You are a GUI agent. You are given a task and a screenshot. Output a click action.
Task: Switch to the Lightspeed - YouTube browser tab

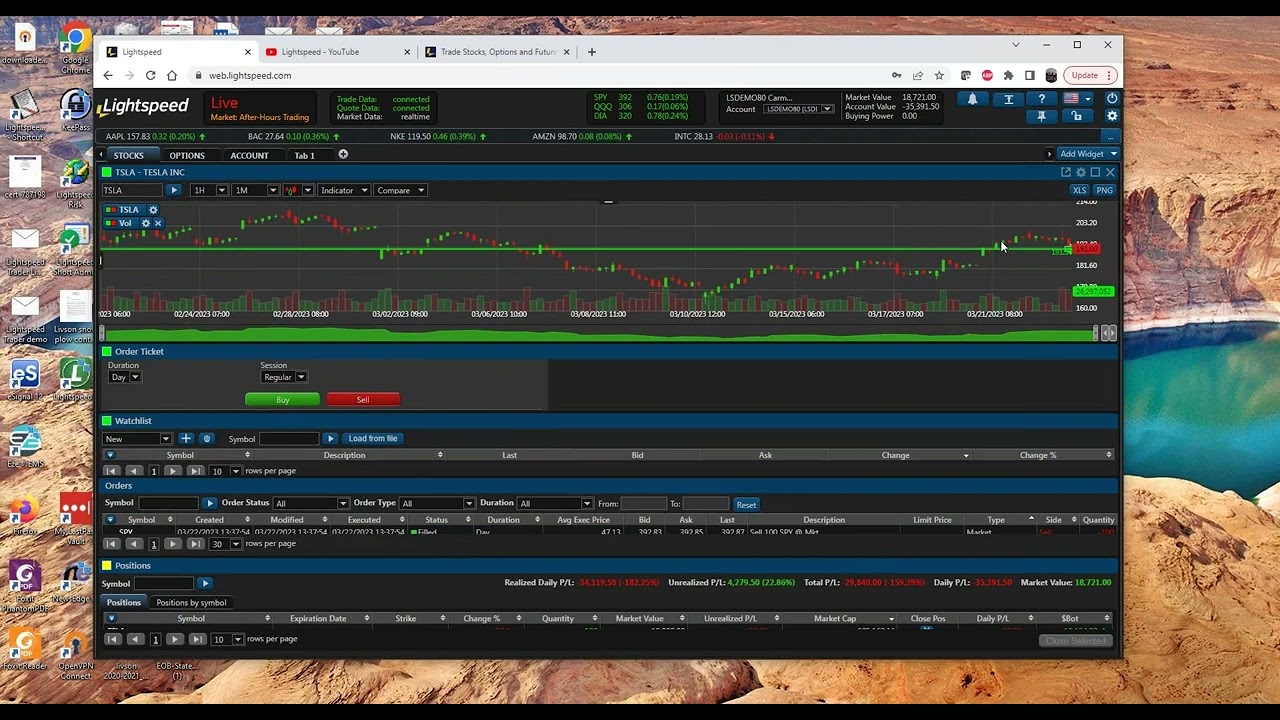336,52
